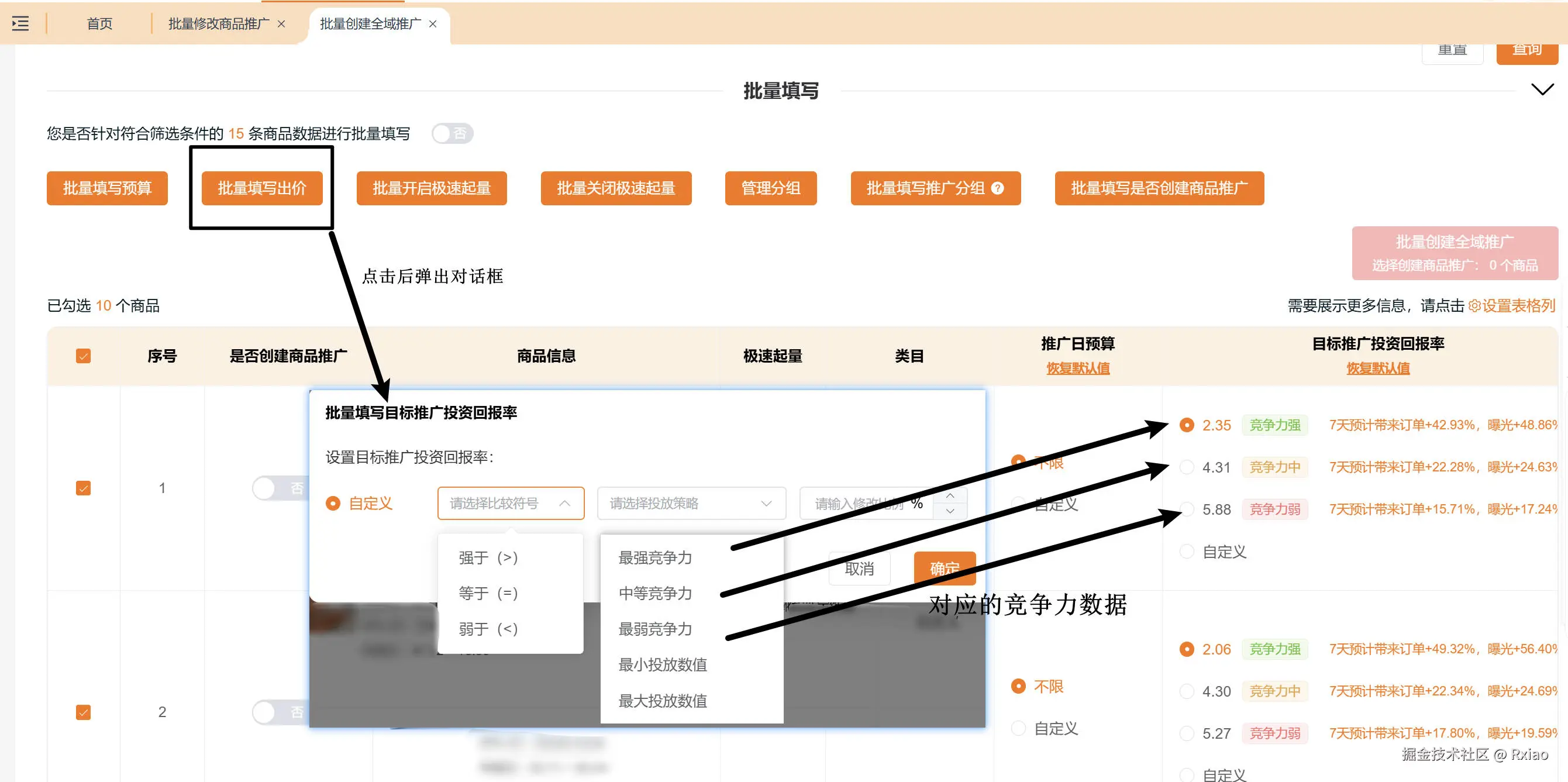Increase the percentage with up stepper

pyautogui.click(x=950, y=495)
